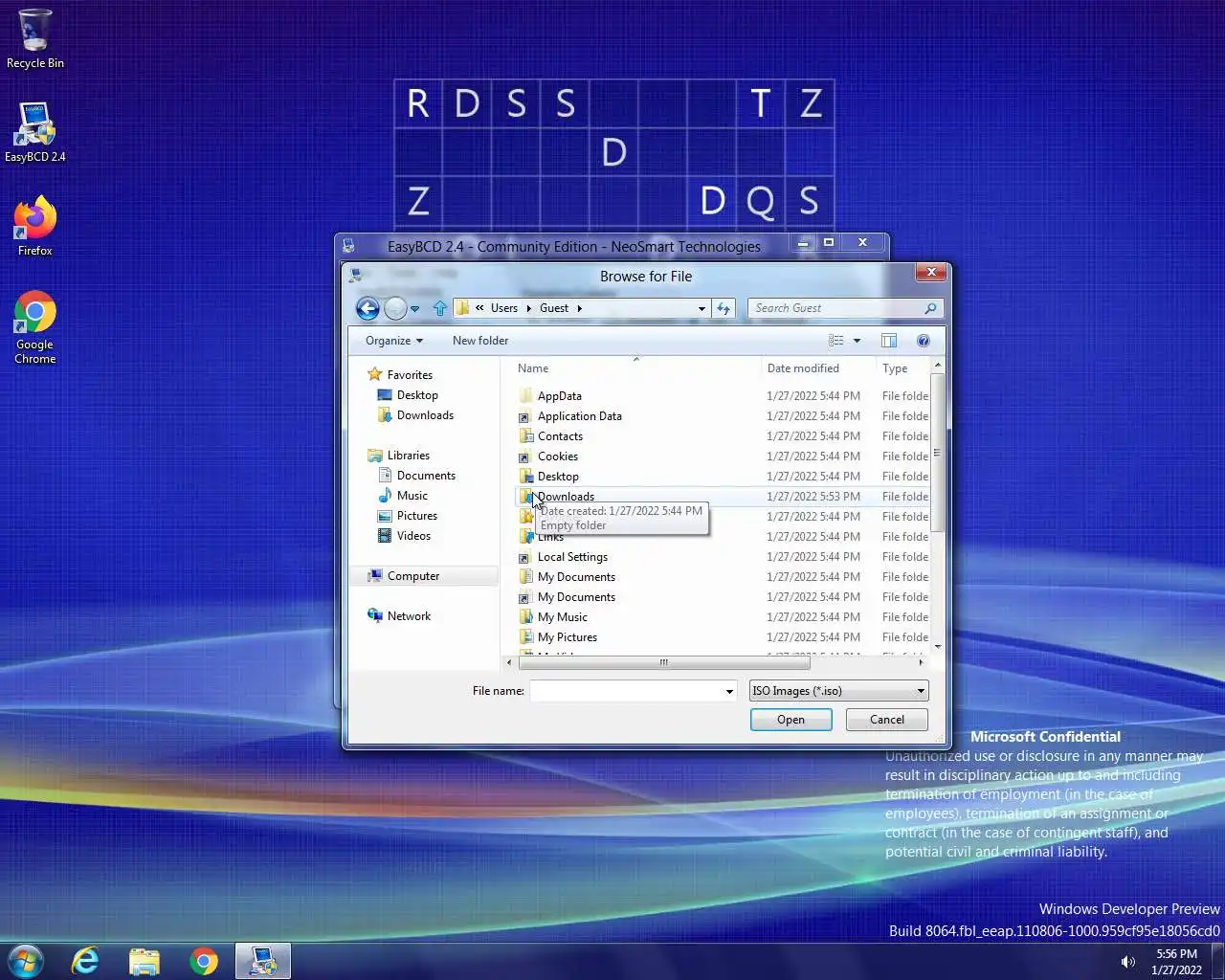Select the Application Data entry
1225x980 pixels.
[x=580, y=416]
